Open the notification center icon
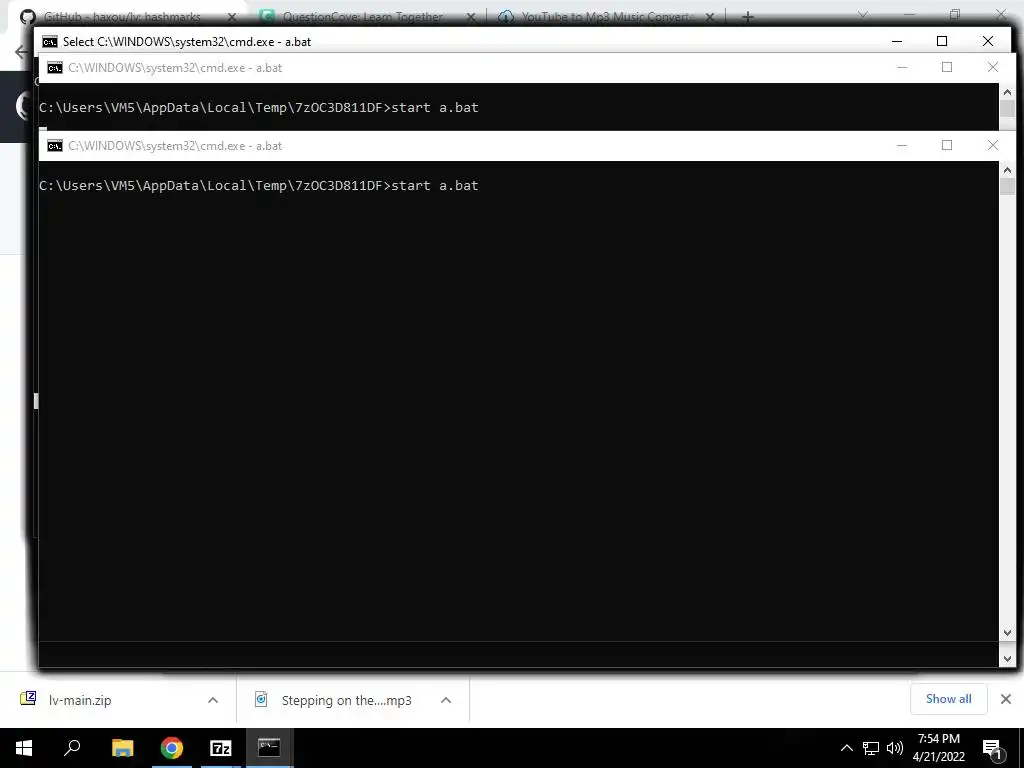1024x768 pixels. (992, 748)
